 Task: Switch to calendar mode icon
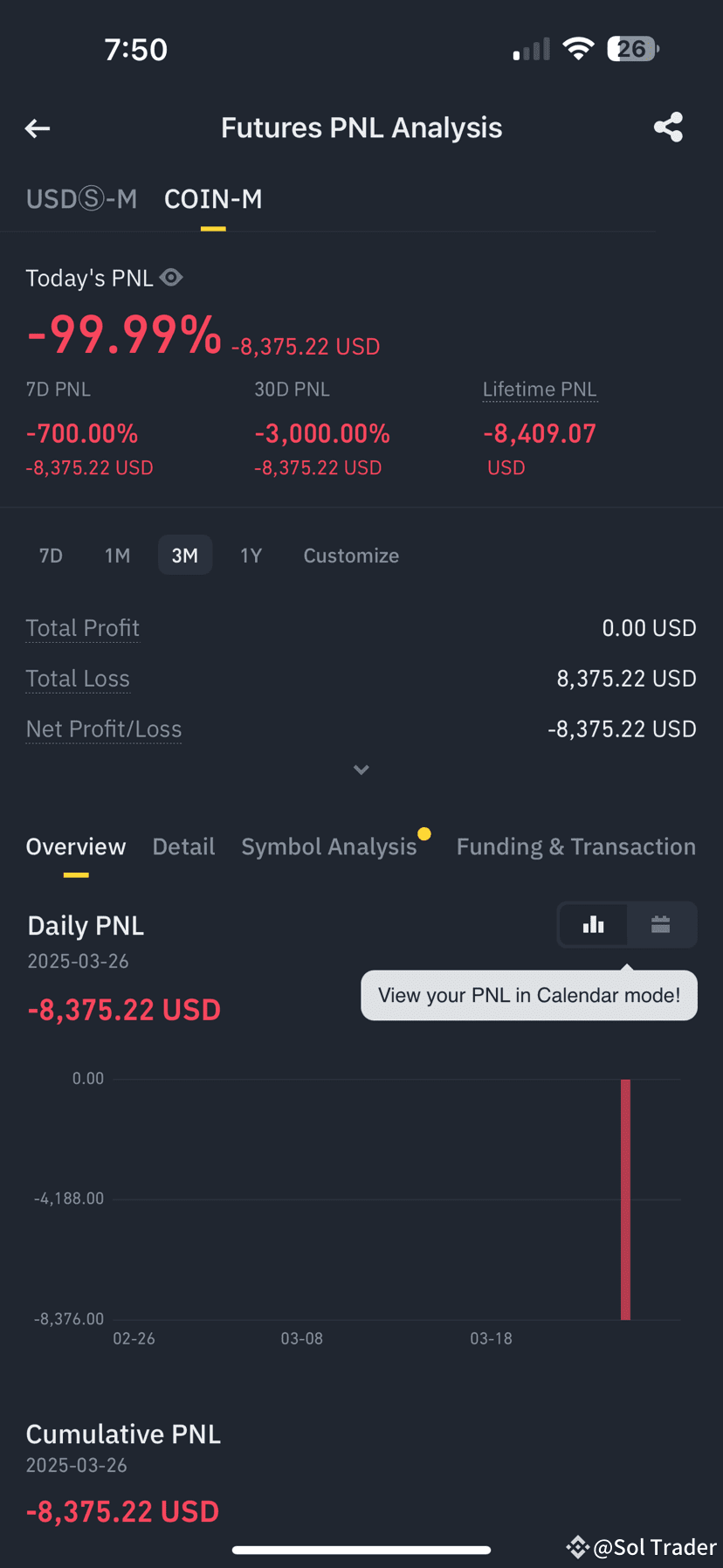(x=661, y=924)
